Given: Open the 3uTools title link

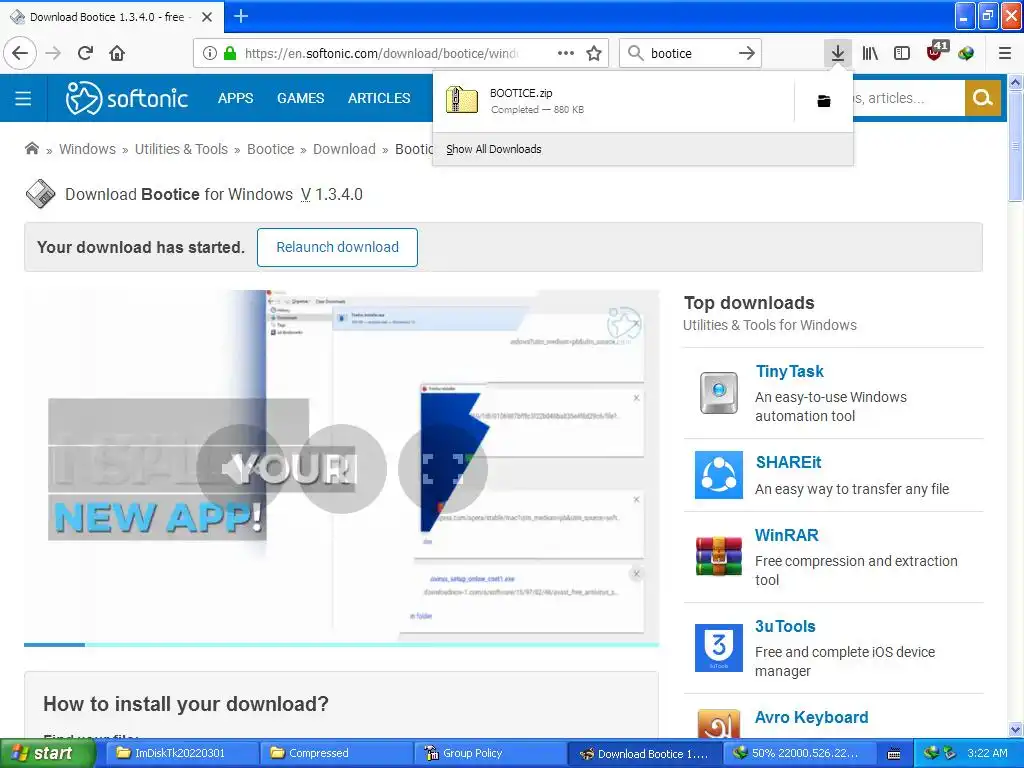Looking at the screenshot, I should click(x=785, y=626).
